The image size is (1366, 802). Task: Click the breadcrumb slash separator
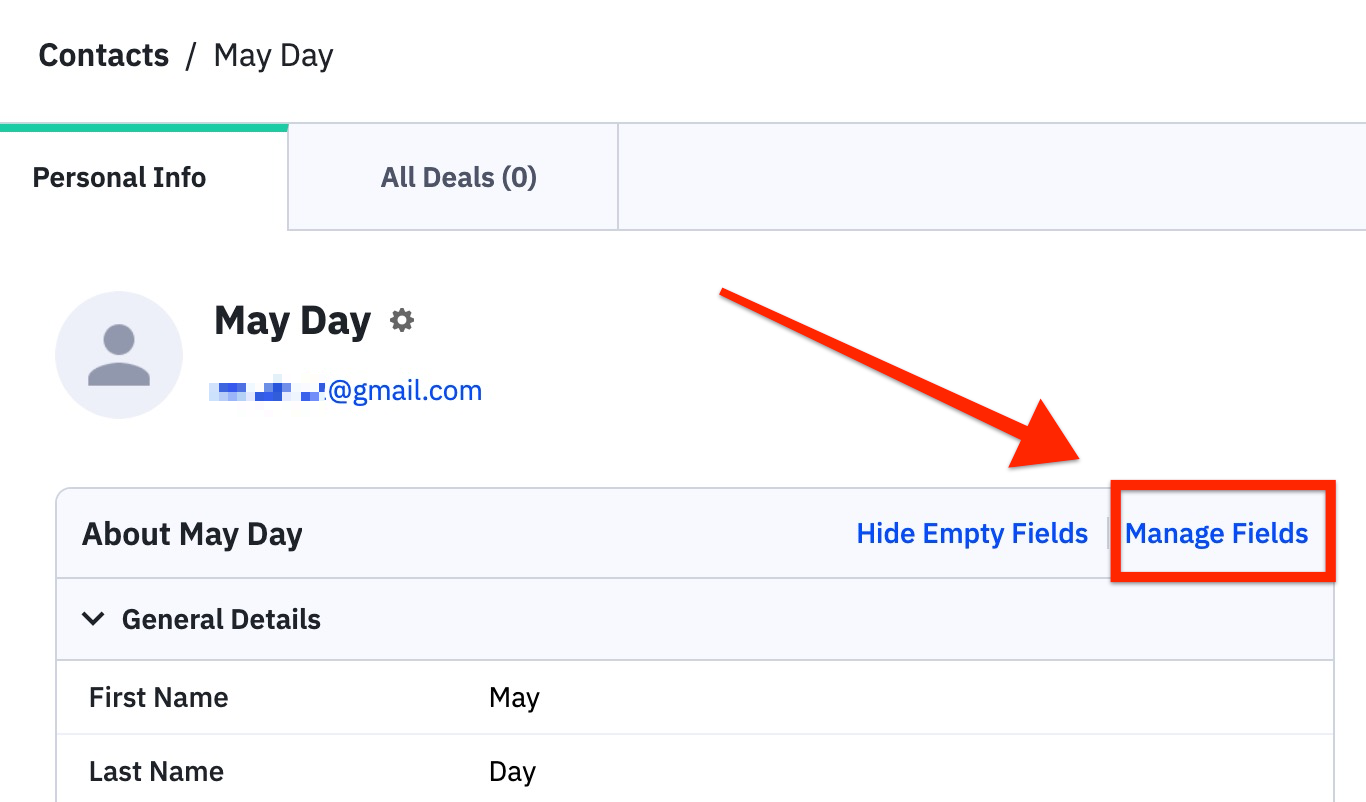(191, 56)
